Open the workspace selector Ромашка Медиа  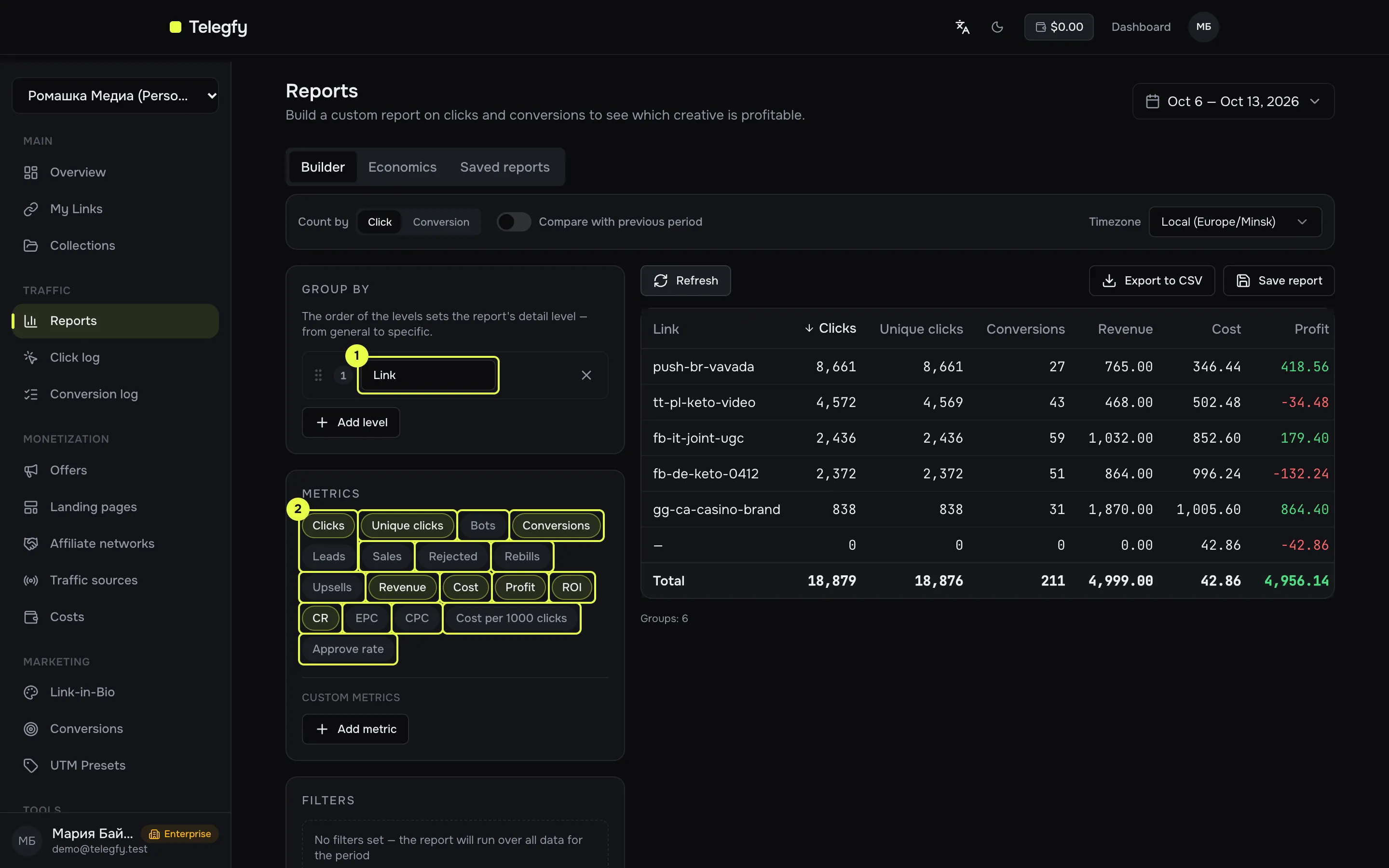(115, 96)
